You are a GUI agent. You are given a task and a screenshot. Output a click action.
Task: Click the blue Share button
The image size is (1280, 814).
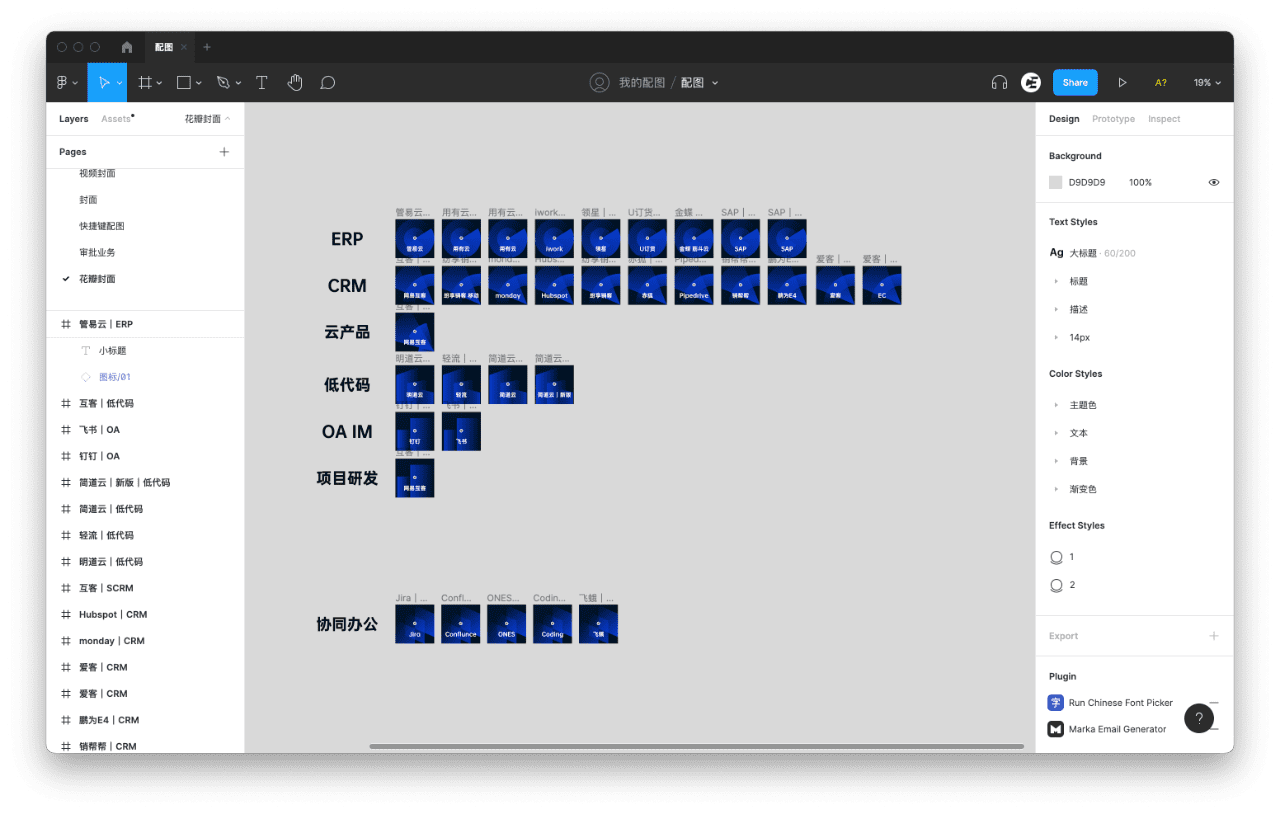[1075, 83]
